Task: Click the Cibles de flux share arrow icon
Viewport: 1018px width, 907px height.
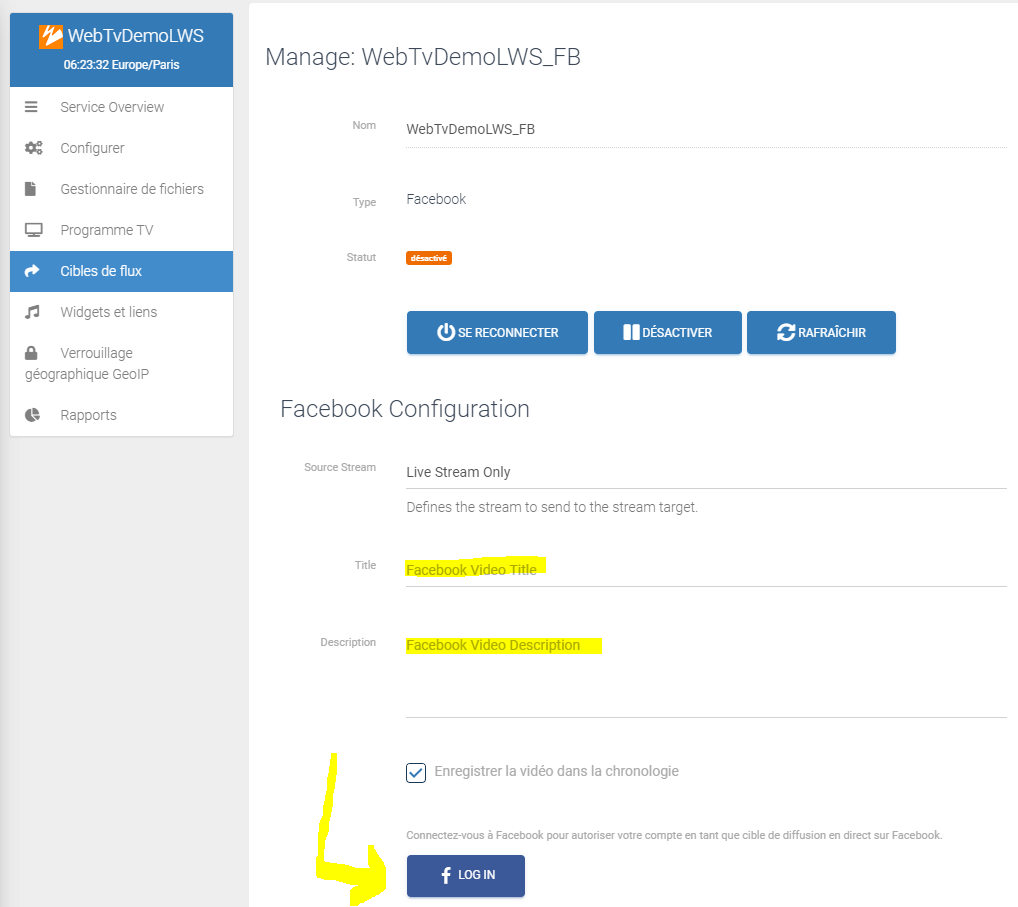Action: tap(32, 271)
